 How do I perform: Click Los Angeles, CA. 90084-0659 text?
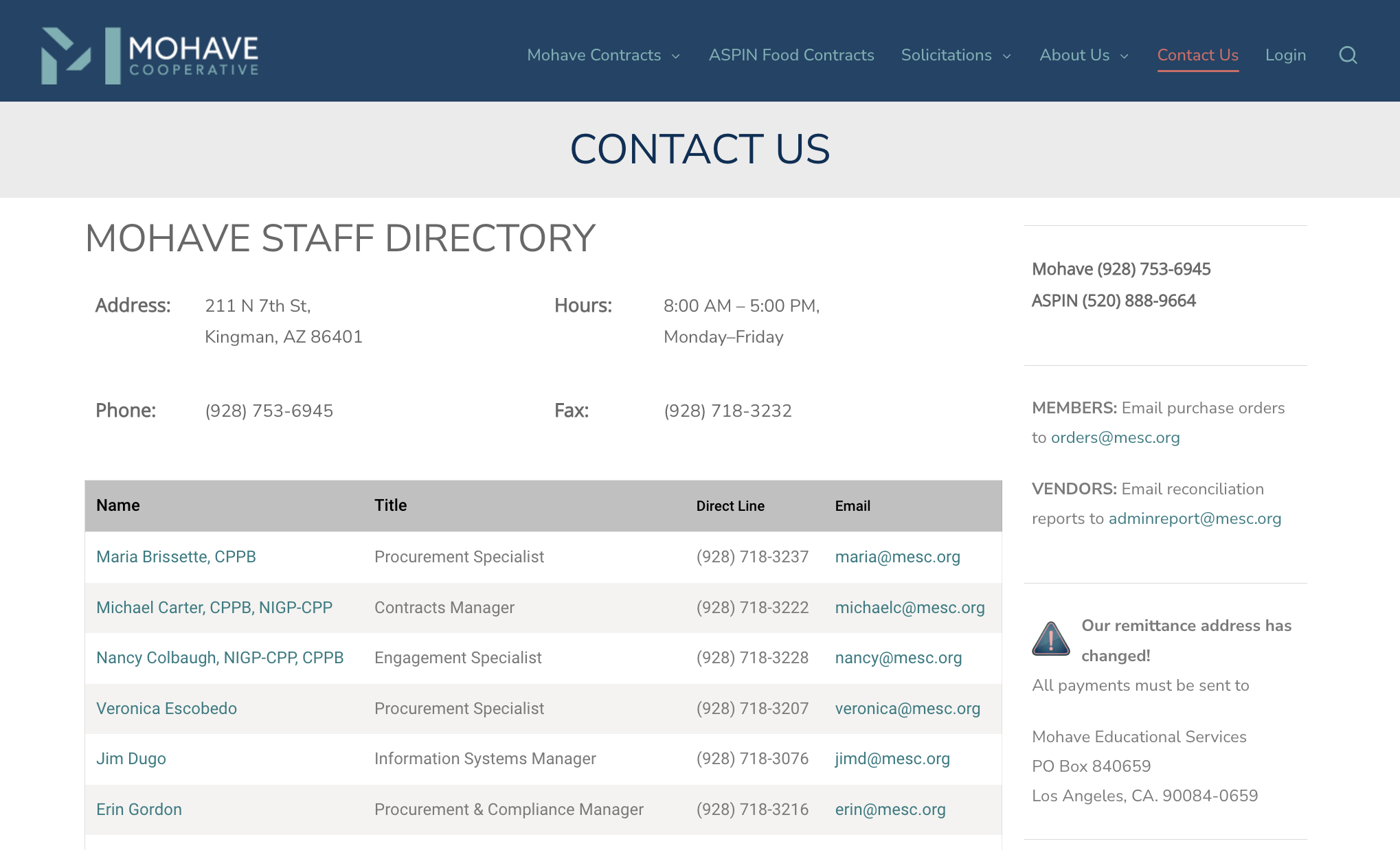tap(1144, 796)
